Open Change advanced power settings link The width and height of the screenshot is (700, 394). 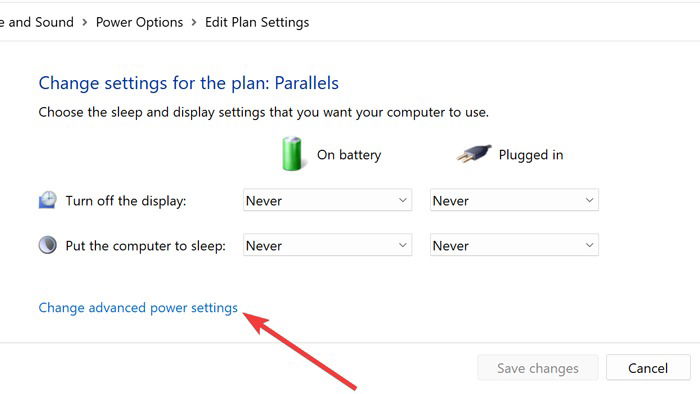point(138,308)
